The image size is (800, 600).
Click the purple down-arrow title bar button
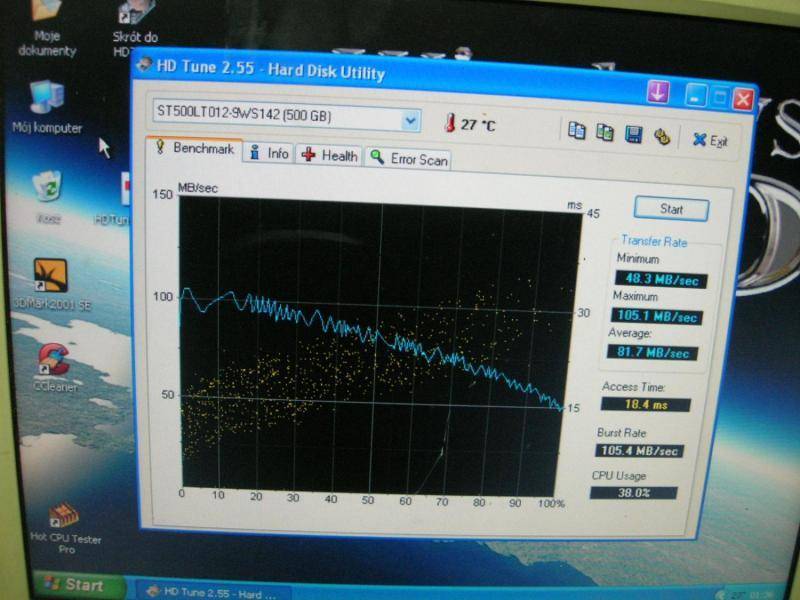[658, 93]
